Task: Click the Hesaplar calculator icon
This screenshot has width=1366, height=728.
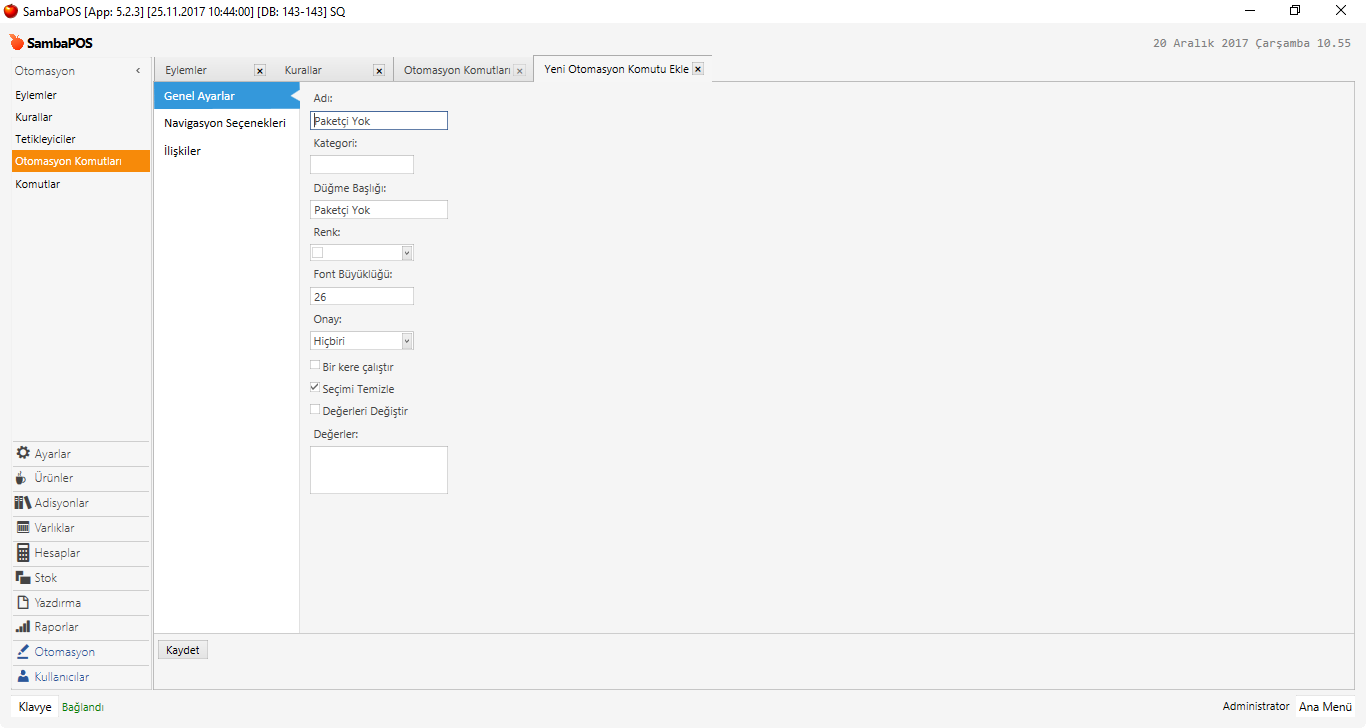Action: (x=23, y=553)
